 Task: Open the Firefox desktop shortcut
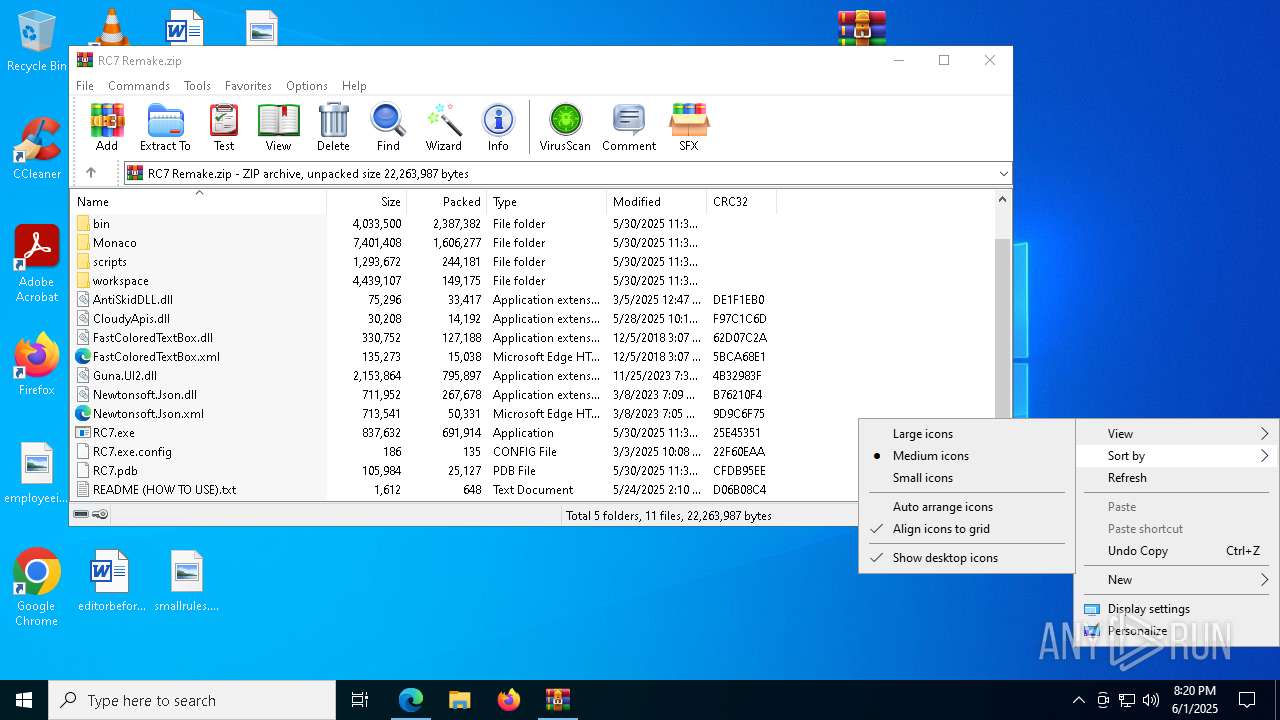click(x=37, y=364)
